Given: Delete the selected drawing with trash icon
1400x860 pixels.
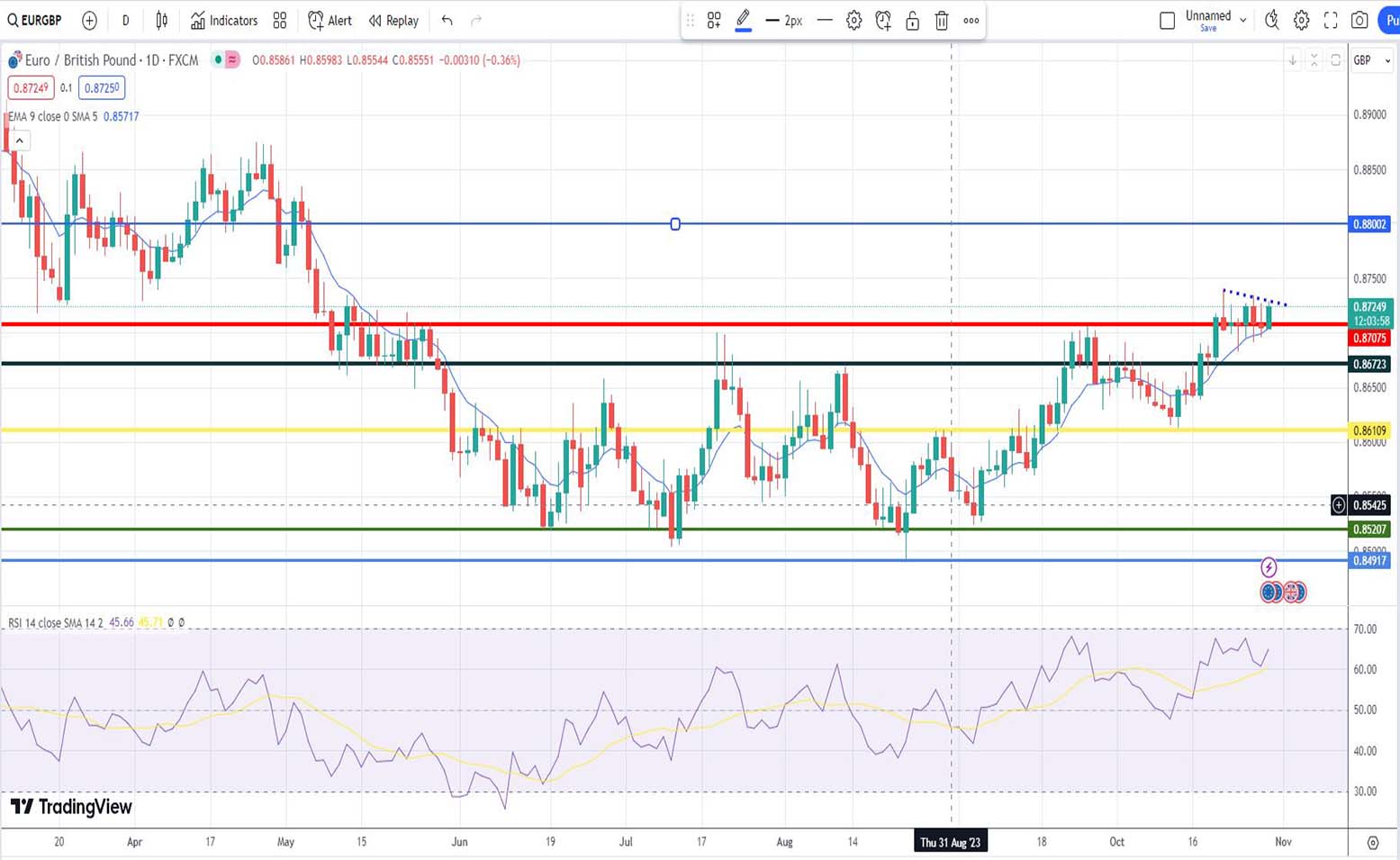Looking at the screenshot, I should coord(942,21).
